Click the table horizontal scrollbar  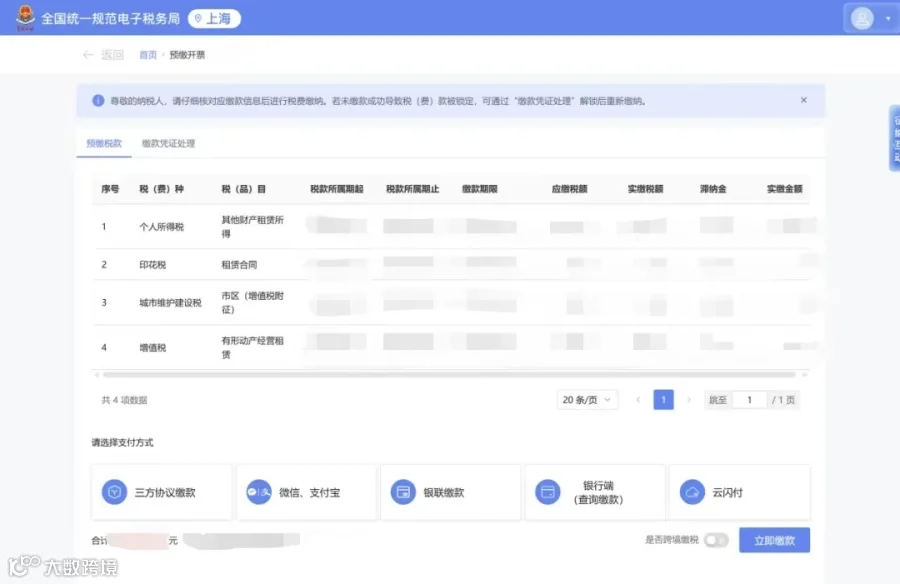[x=449, y=374]
